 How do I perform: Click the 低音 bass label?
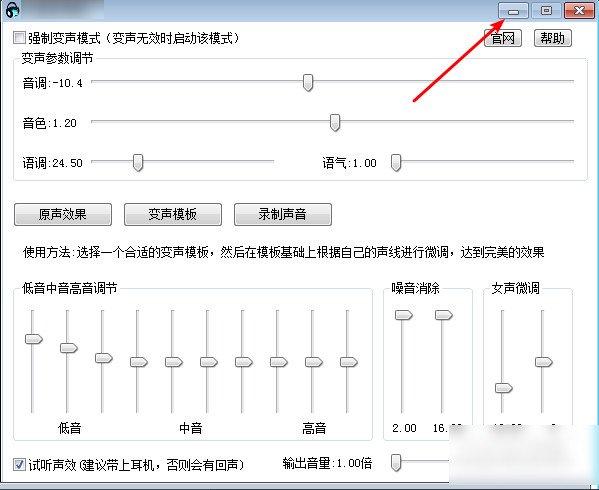click(70, 428)
